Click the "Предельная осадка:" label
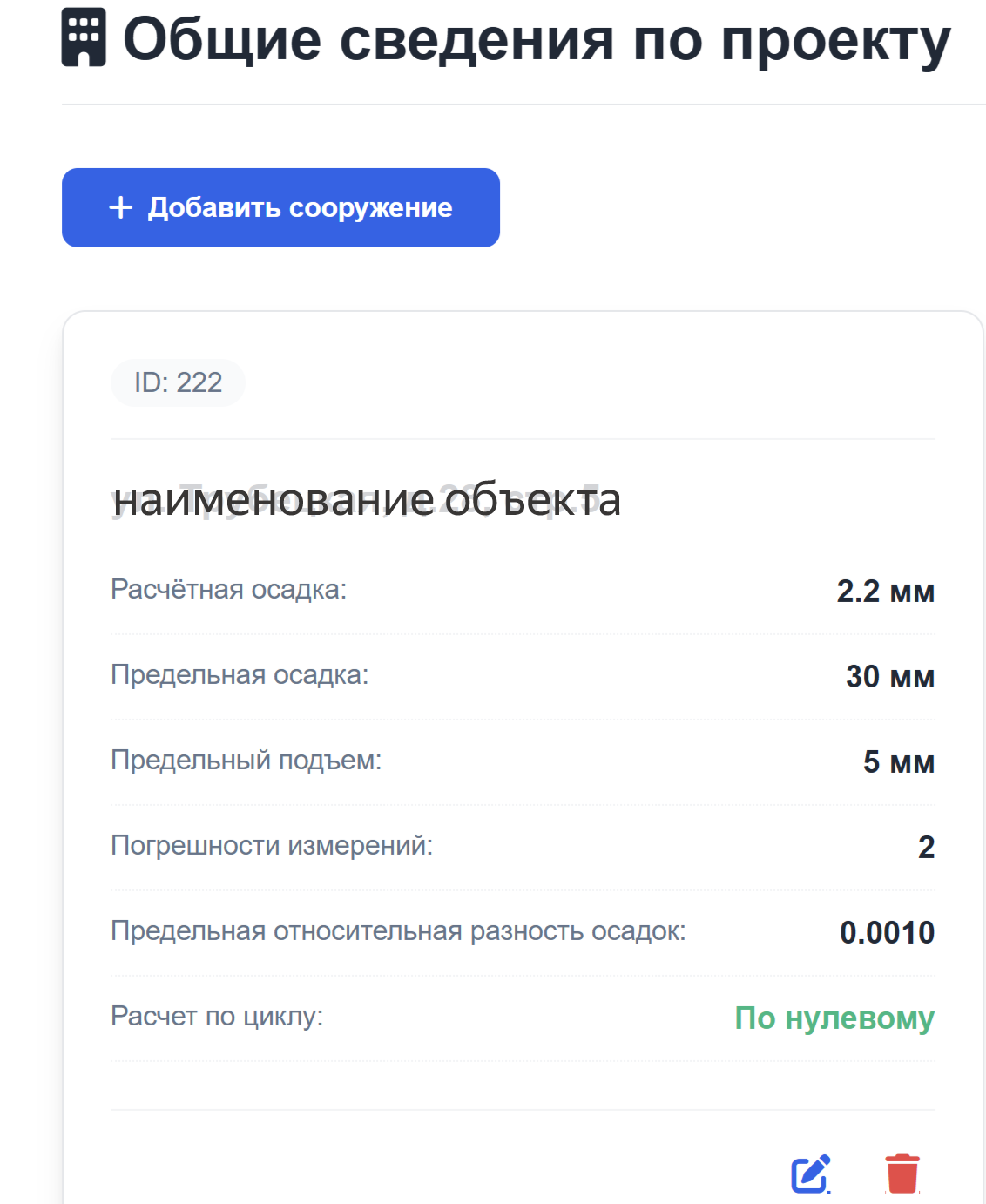 tap(240, 675)
